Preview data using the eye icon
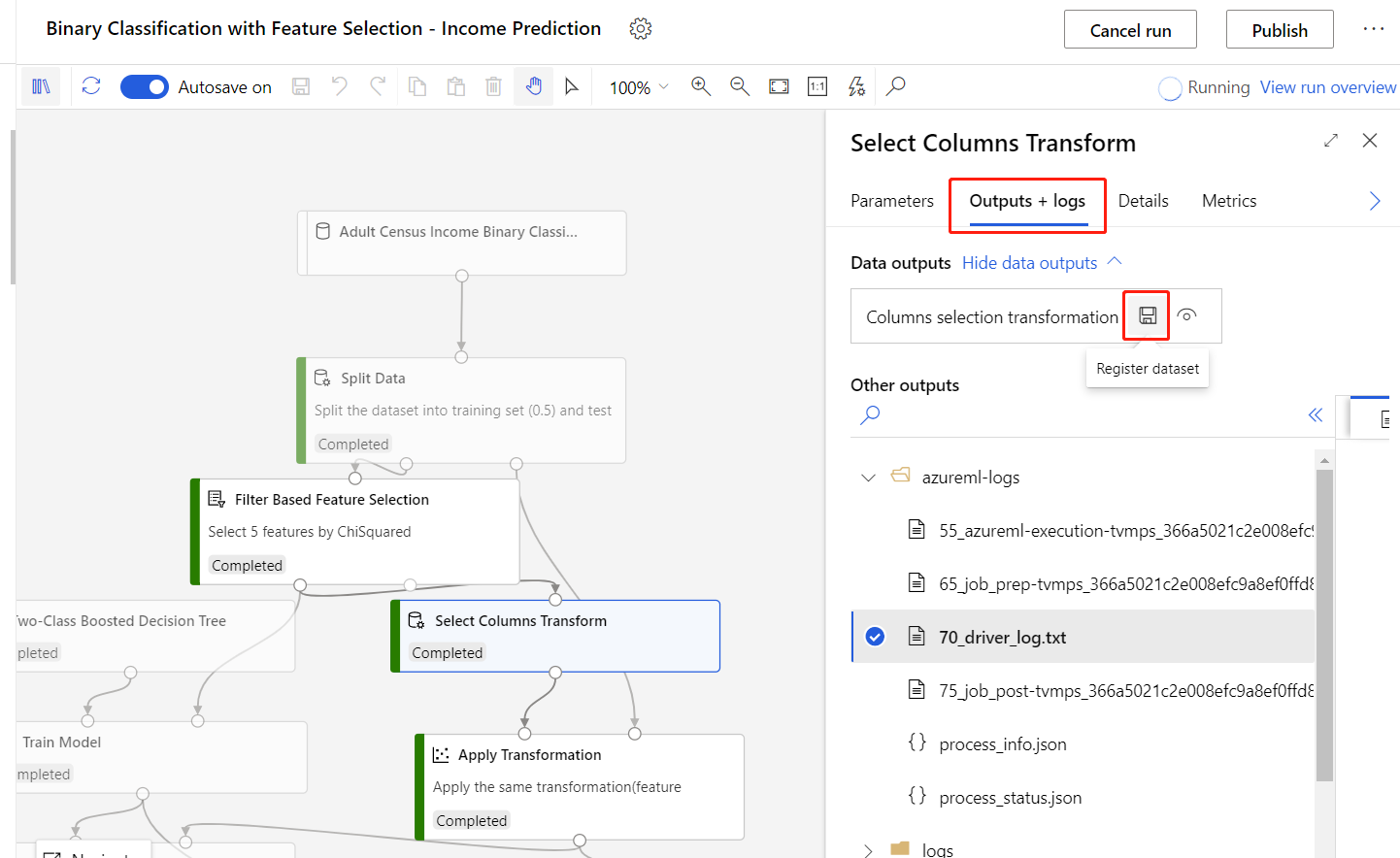The height and width of the screenshot is (858, 1400). 1186,315
